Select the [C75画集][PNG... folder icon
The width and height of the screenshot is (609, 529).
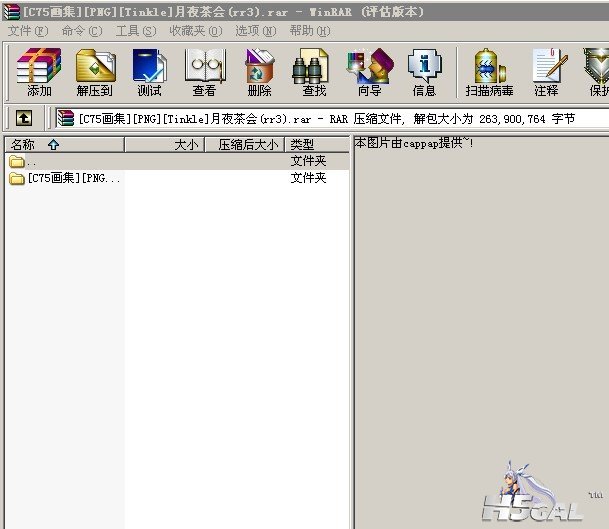tap(17, 179)
